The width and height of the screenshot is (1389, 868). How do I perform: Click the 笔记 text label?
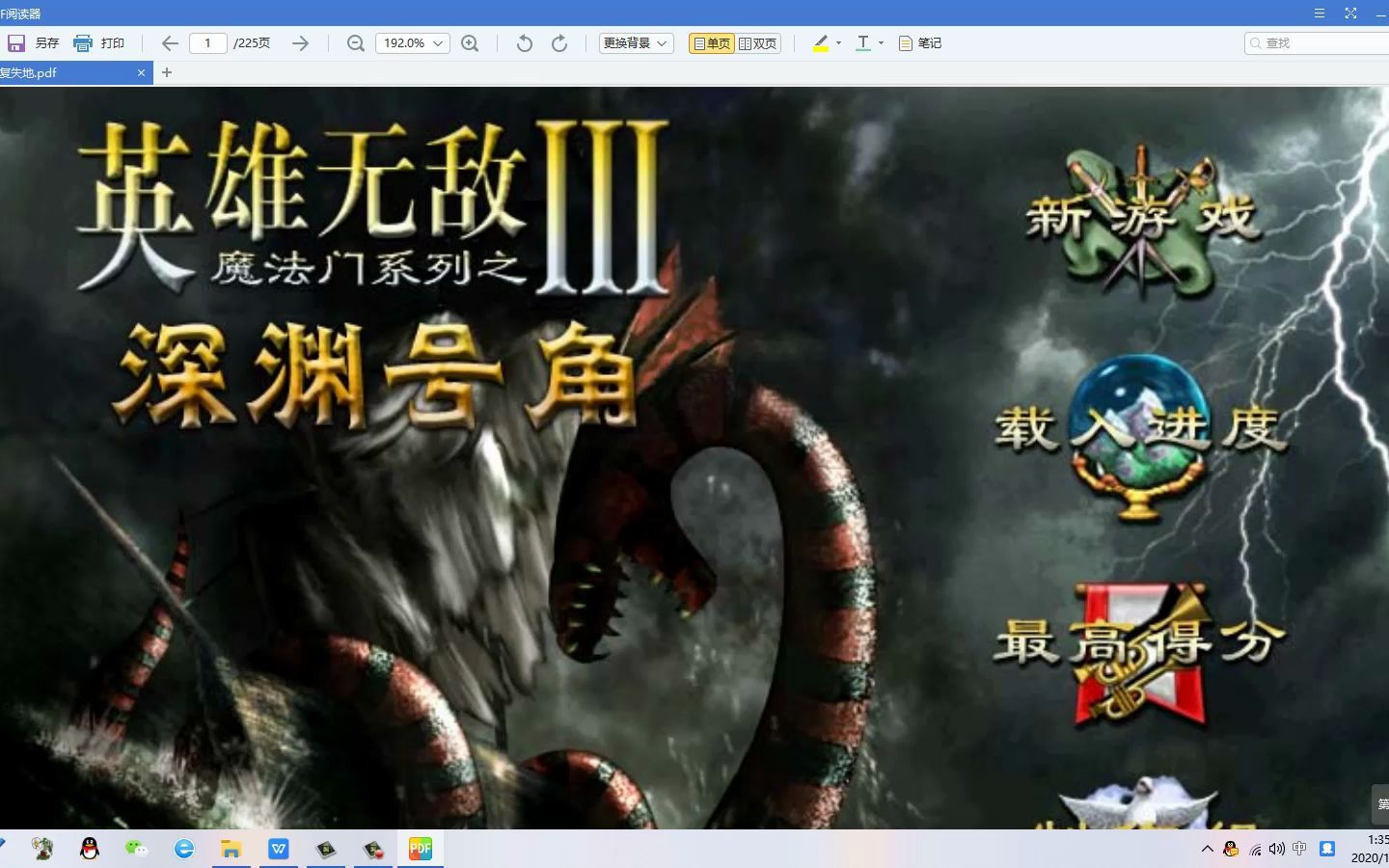pyautogui.click(x=930, y=43)
